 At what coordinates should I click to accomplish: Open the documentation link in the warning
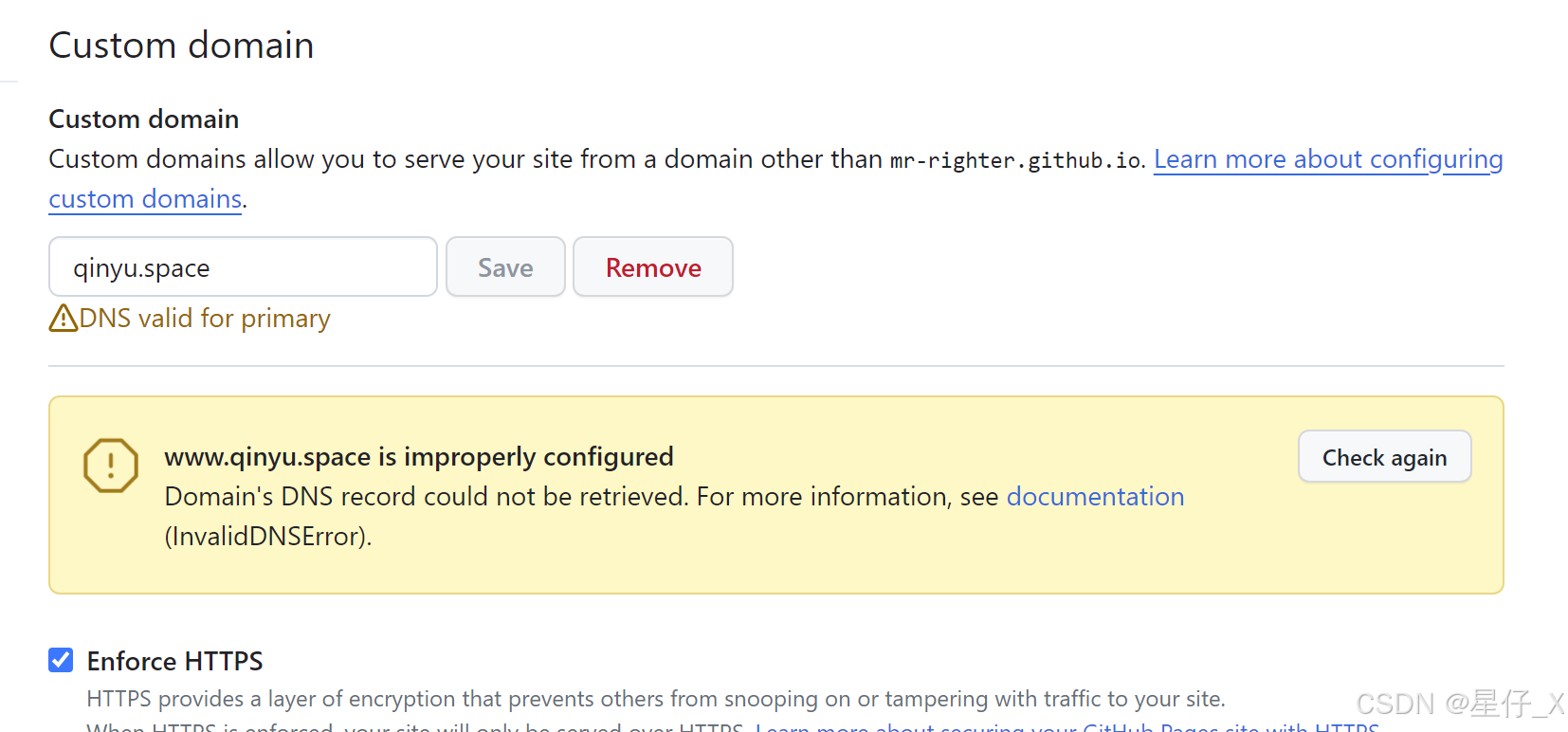tap(1095, 497)
